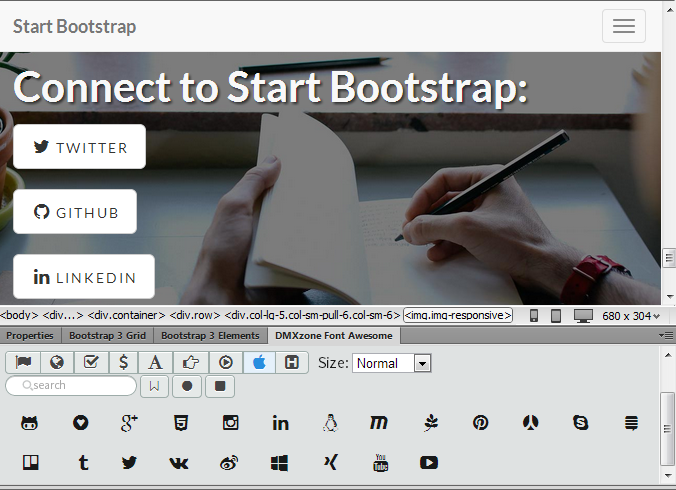The width and height of the screenshot is (676, 490).
Task: Open the Size dropdown showing Normal
Action: point(391,363)
